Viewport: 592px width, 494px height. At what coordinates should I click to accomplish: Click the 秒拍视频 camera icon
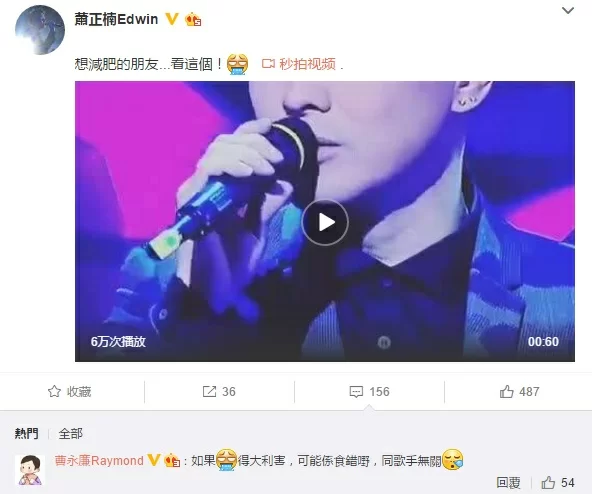(x=268, y=64)
